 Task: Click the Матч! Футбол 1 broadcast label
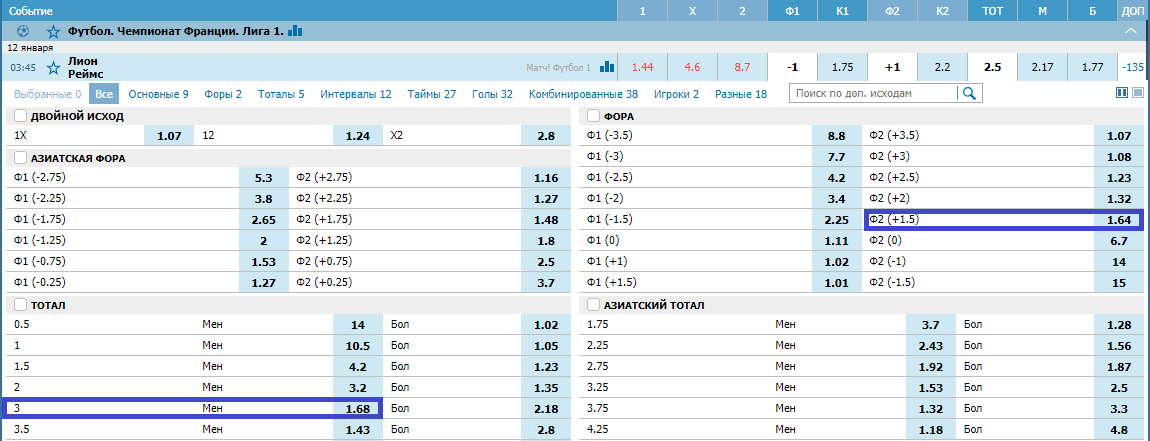point(558,68)
